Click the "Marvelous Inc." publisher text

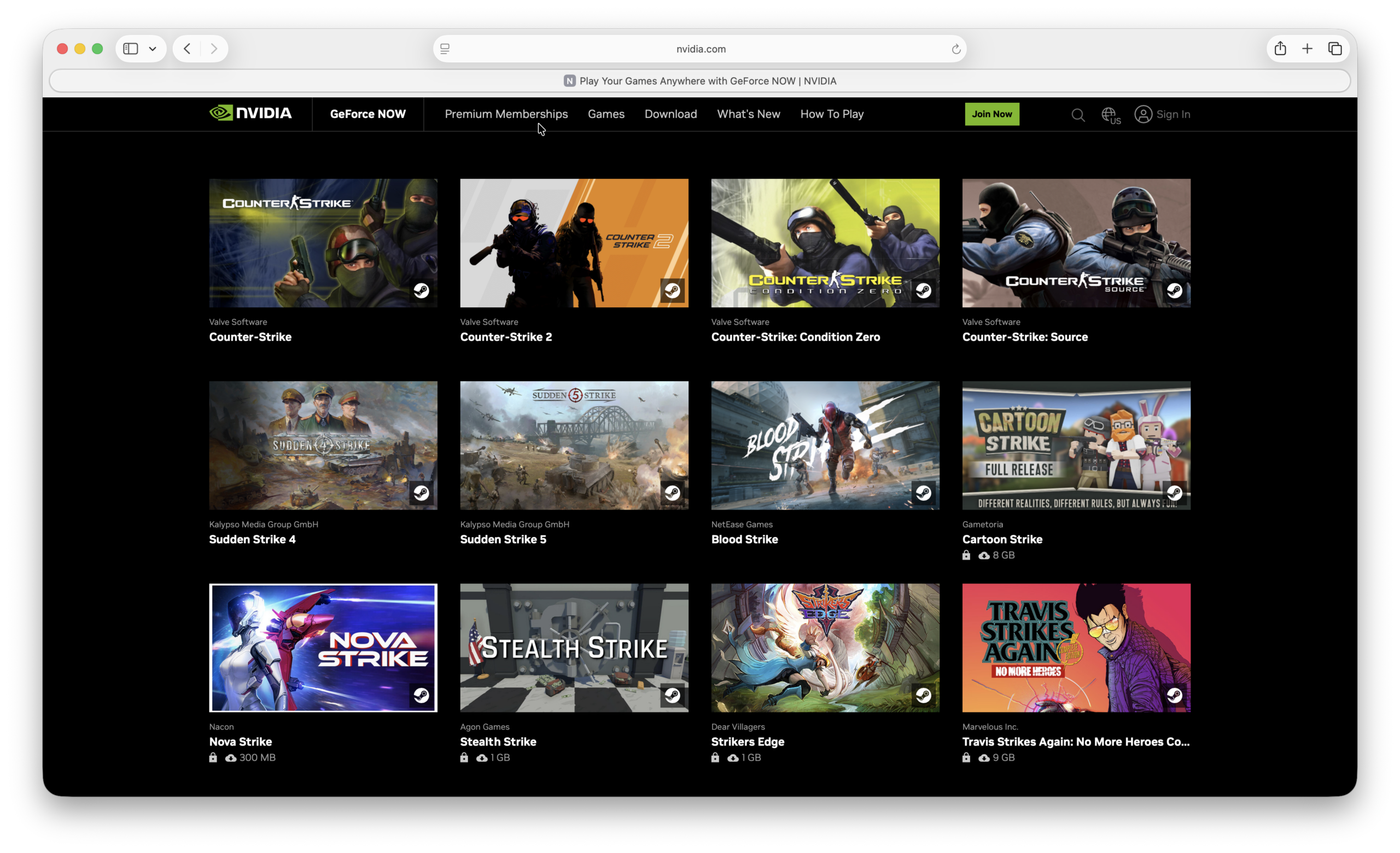(990, 726)
